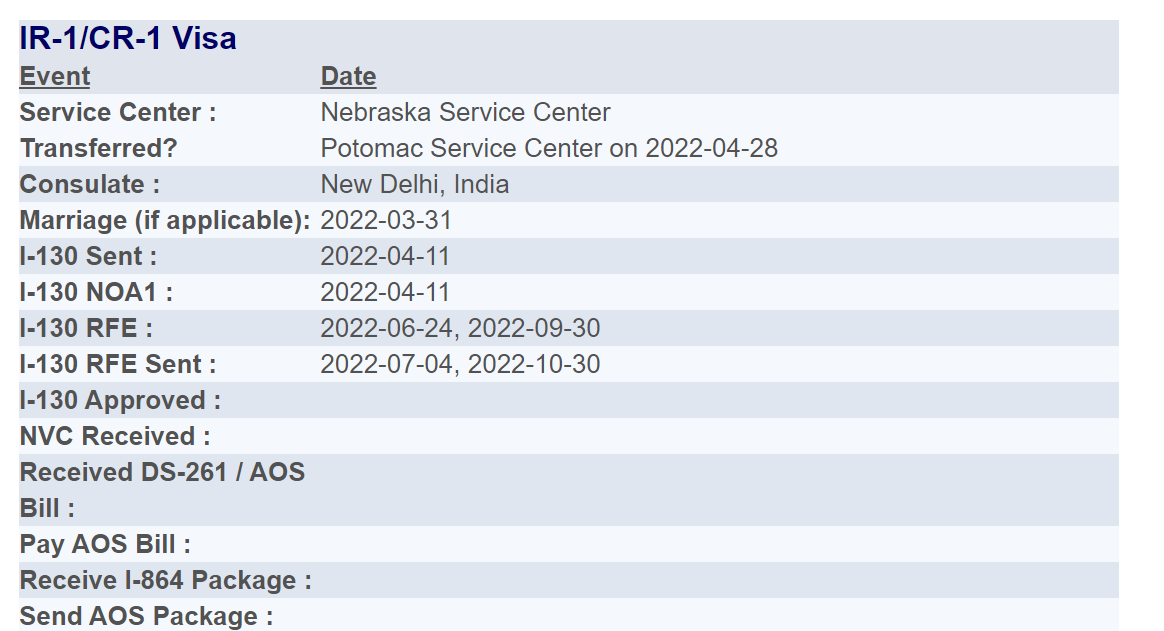The image size is (1164, 631).
Task: Click the Event column header
Action: coord(55,76)
